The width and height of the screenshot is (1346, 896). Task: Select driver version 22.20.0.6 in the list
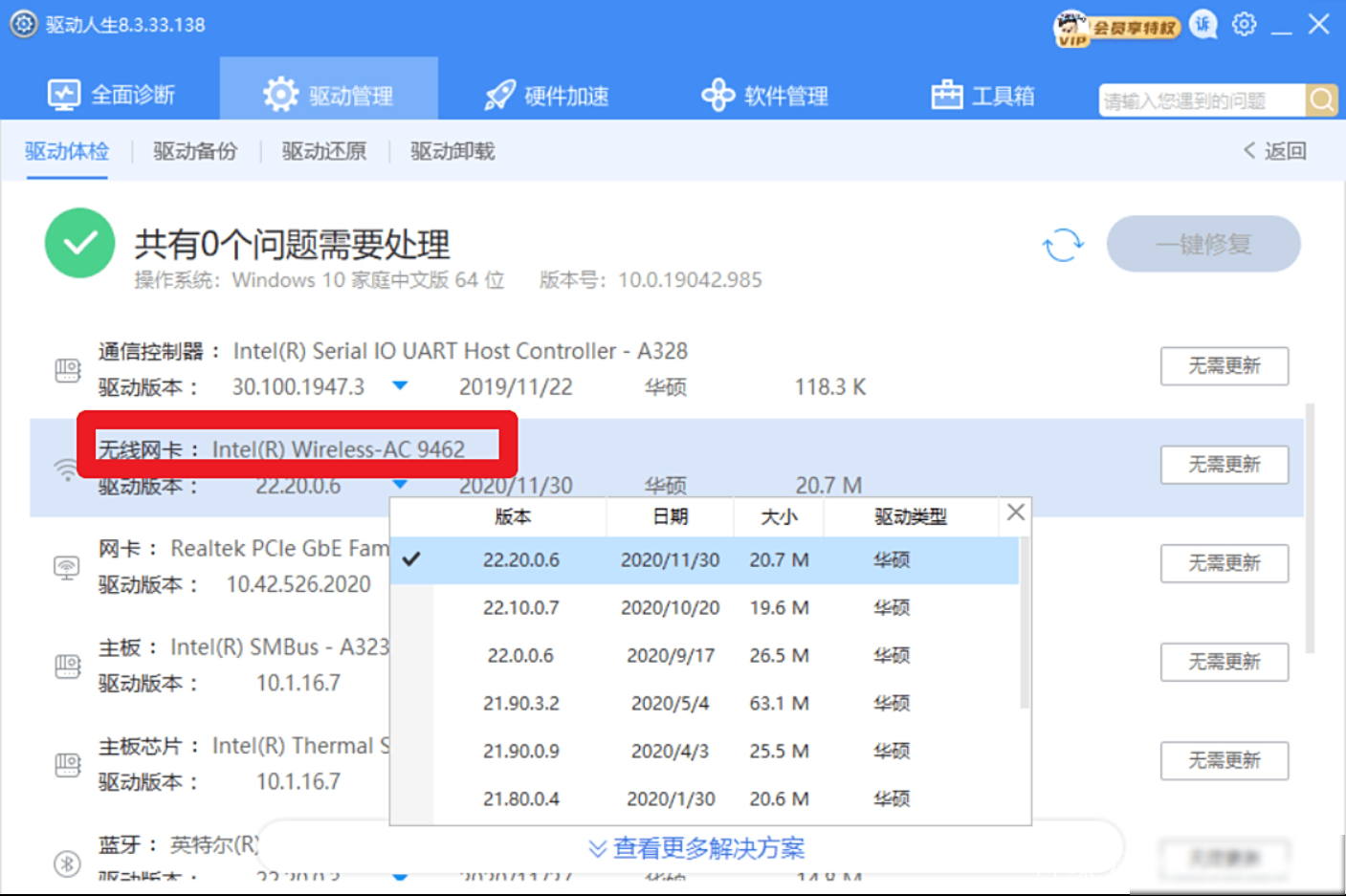point(704,560)
